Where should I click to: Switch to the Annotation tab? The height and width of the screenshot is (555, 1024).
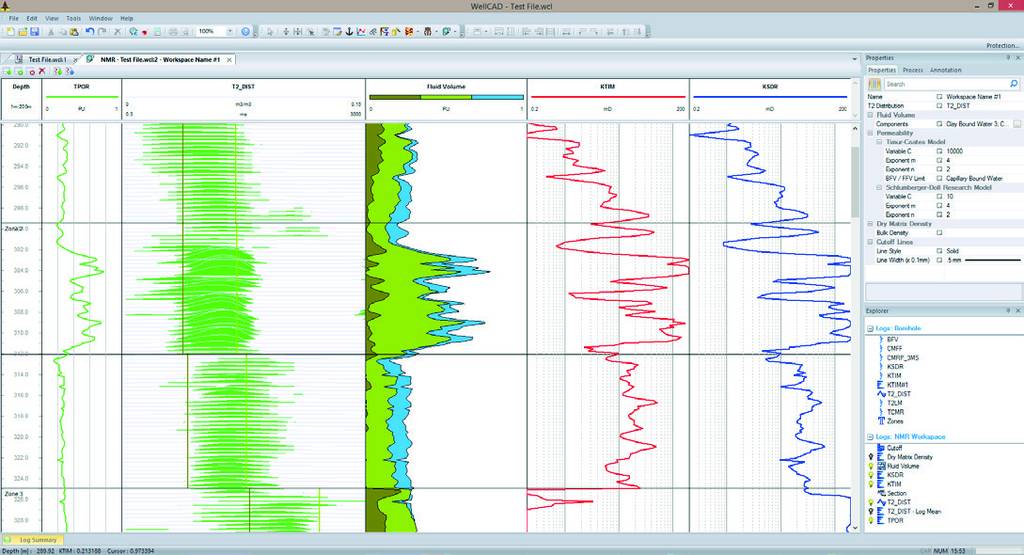[x=945, y=70]
